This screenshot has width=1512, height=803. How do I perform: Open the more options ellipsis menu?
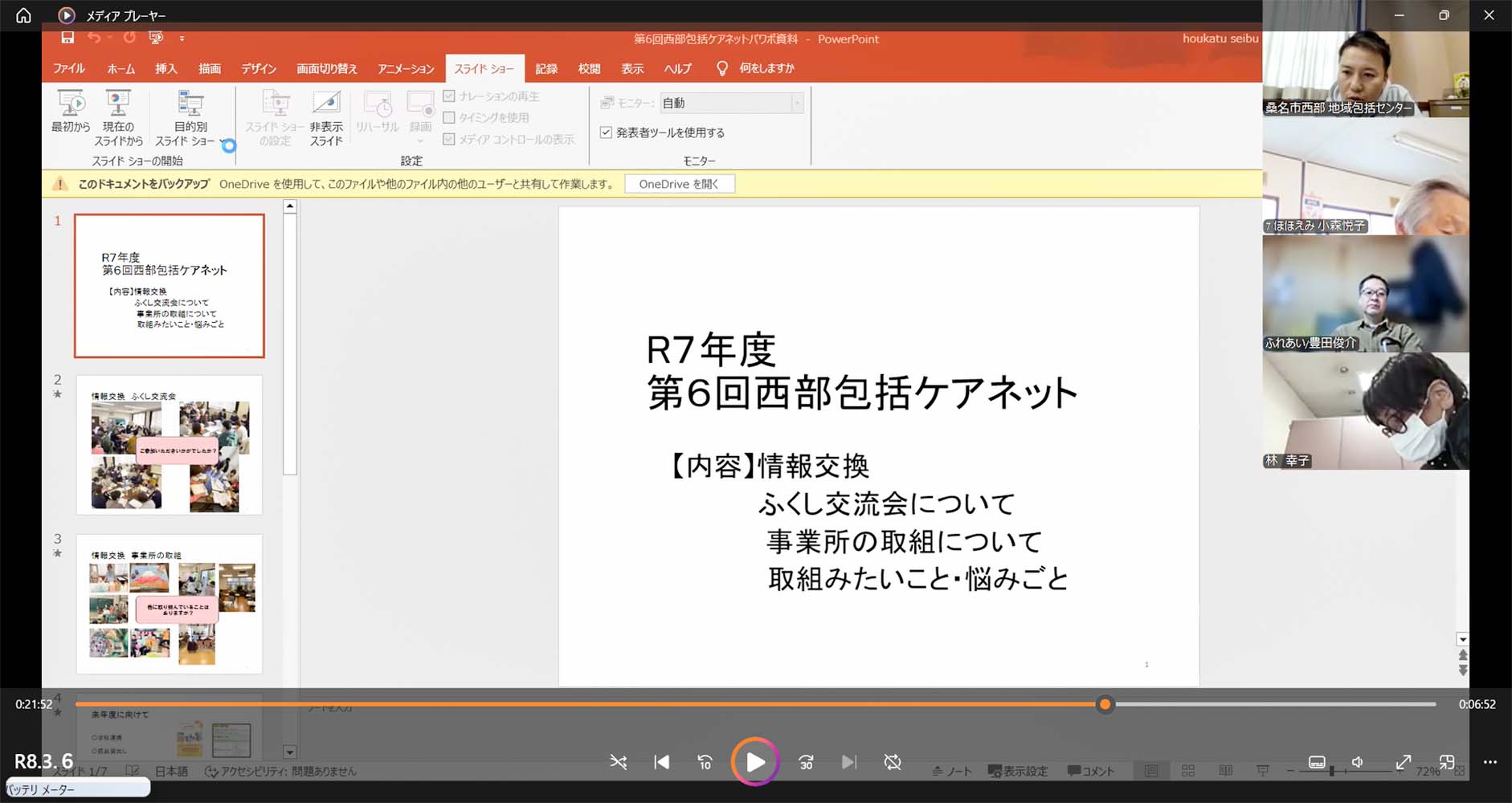click(1490, 762)
